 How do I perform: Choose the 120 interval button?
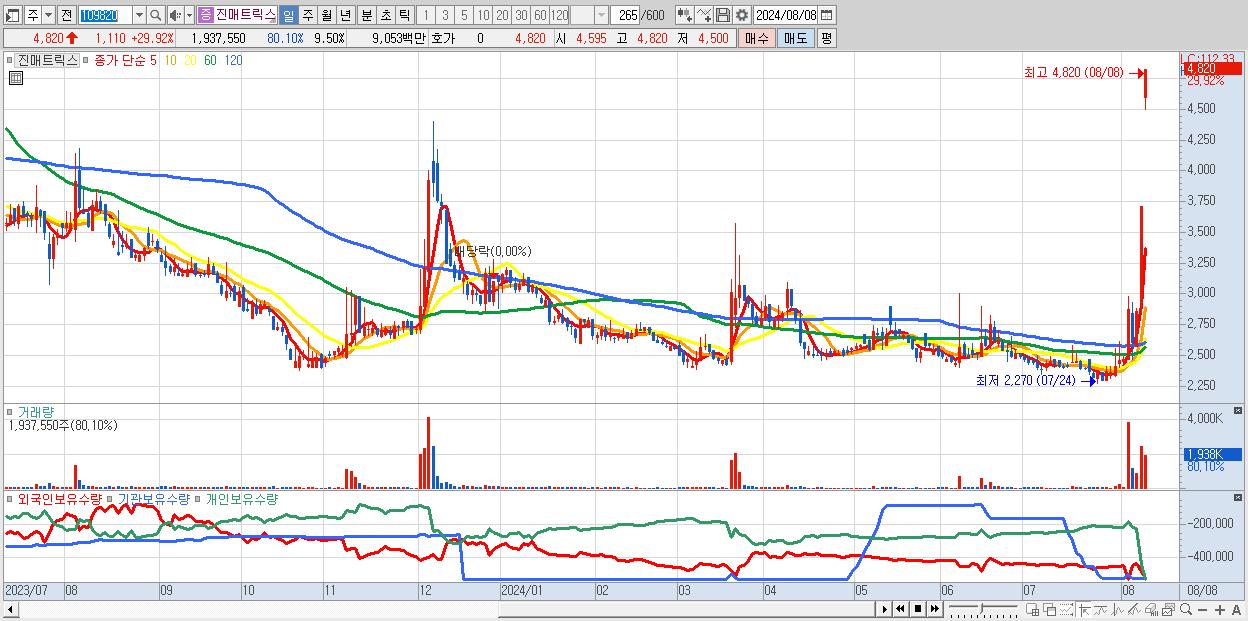pos(559,15)
